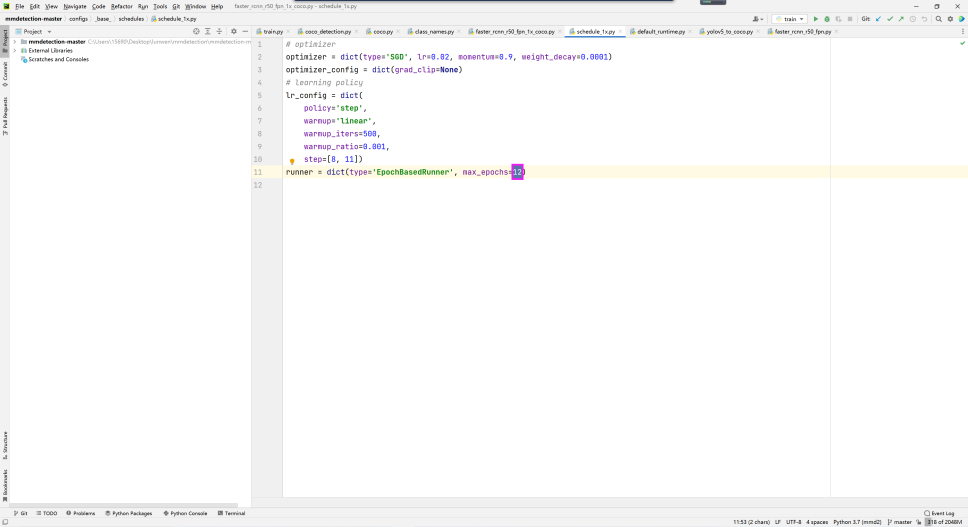This screenshot has height=527, width=968.
Task: Switch to faster_rcnn_r50_fpn_1x_coco.py tab
Action: (514, 31)
